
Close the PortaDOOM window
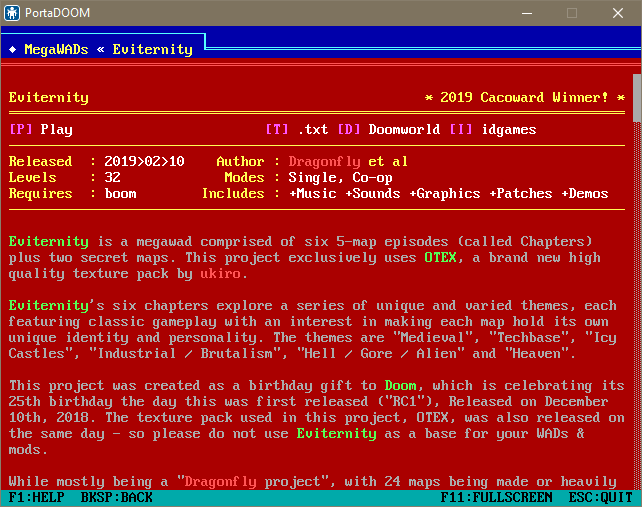coord(618,13)
